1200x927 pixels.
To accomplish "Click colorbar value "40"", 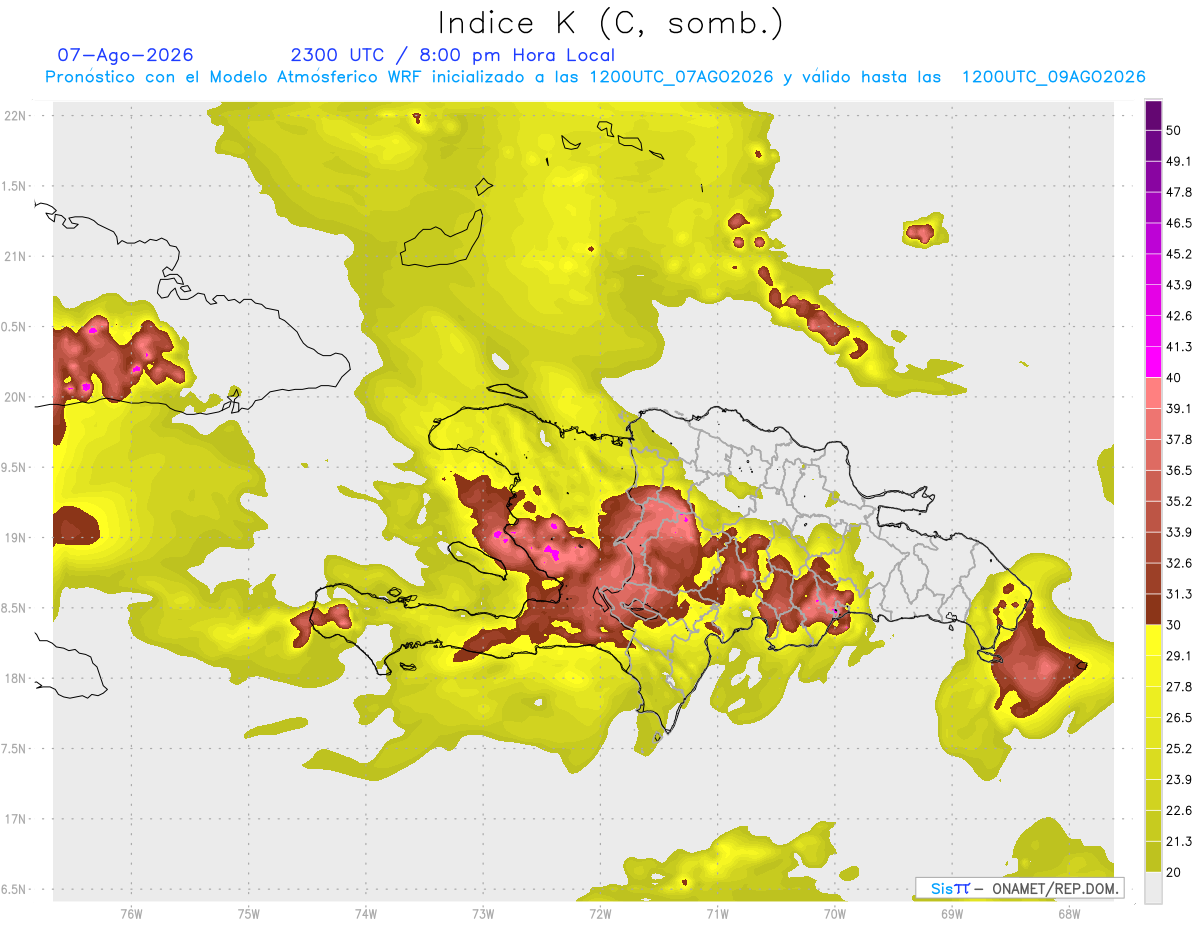I will tap(1174, 377).
